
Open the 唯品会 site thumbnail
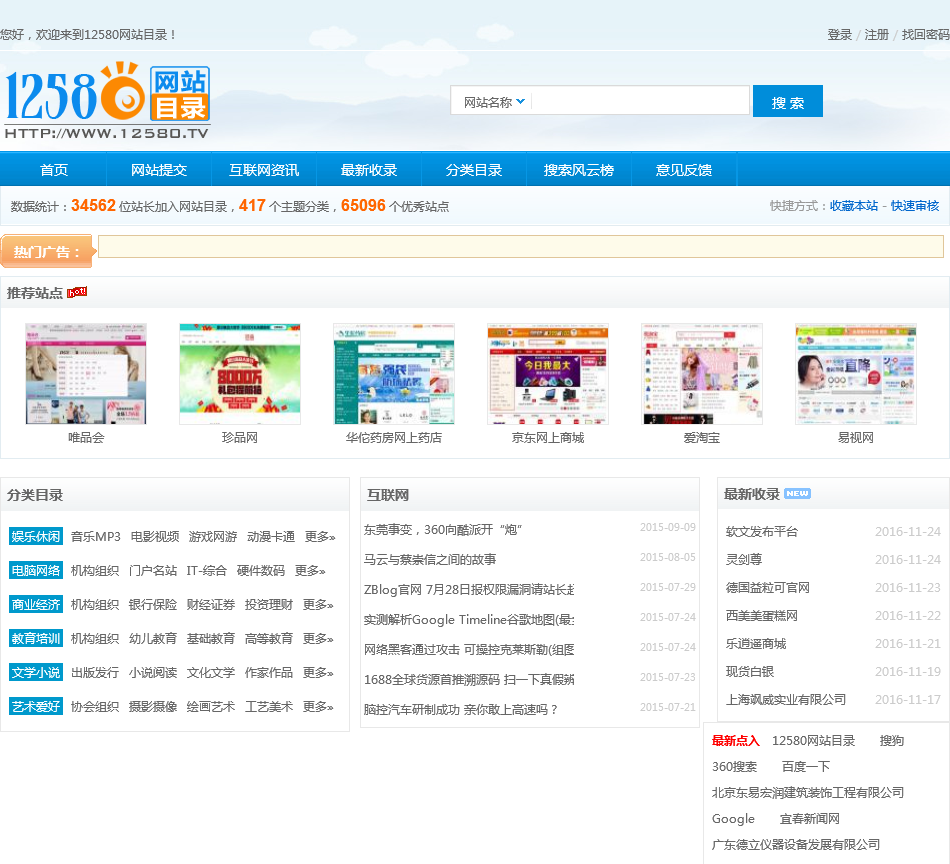[x=86, y=374]
